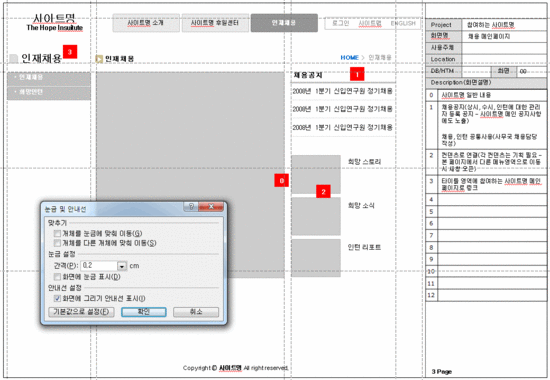Click the Location label cell
This screenshot has width=550, height=380.
443,59
